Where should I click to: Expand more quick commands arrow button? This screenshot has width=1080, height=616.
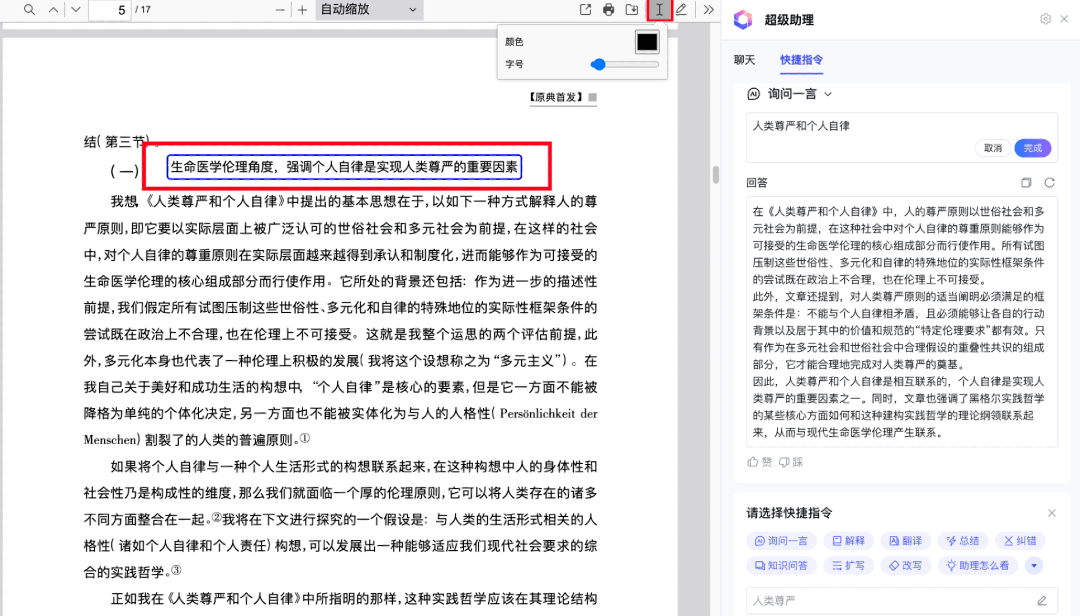1033,565
